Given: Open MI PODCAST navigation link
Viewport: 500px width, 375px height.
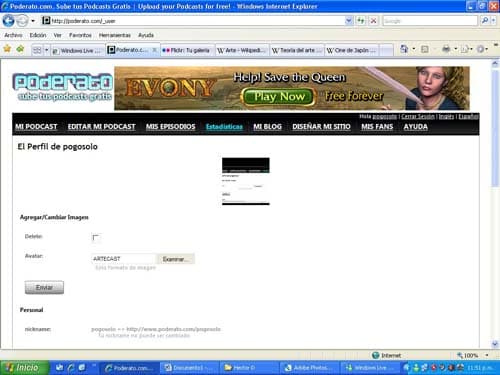Looking at the screenshot, I should 36,127.
